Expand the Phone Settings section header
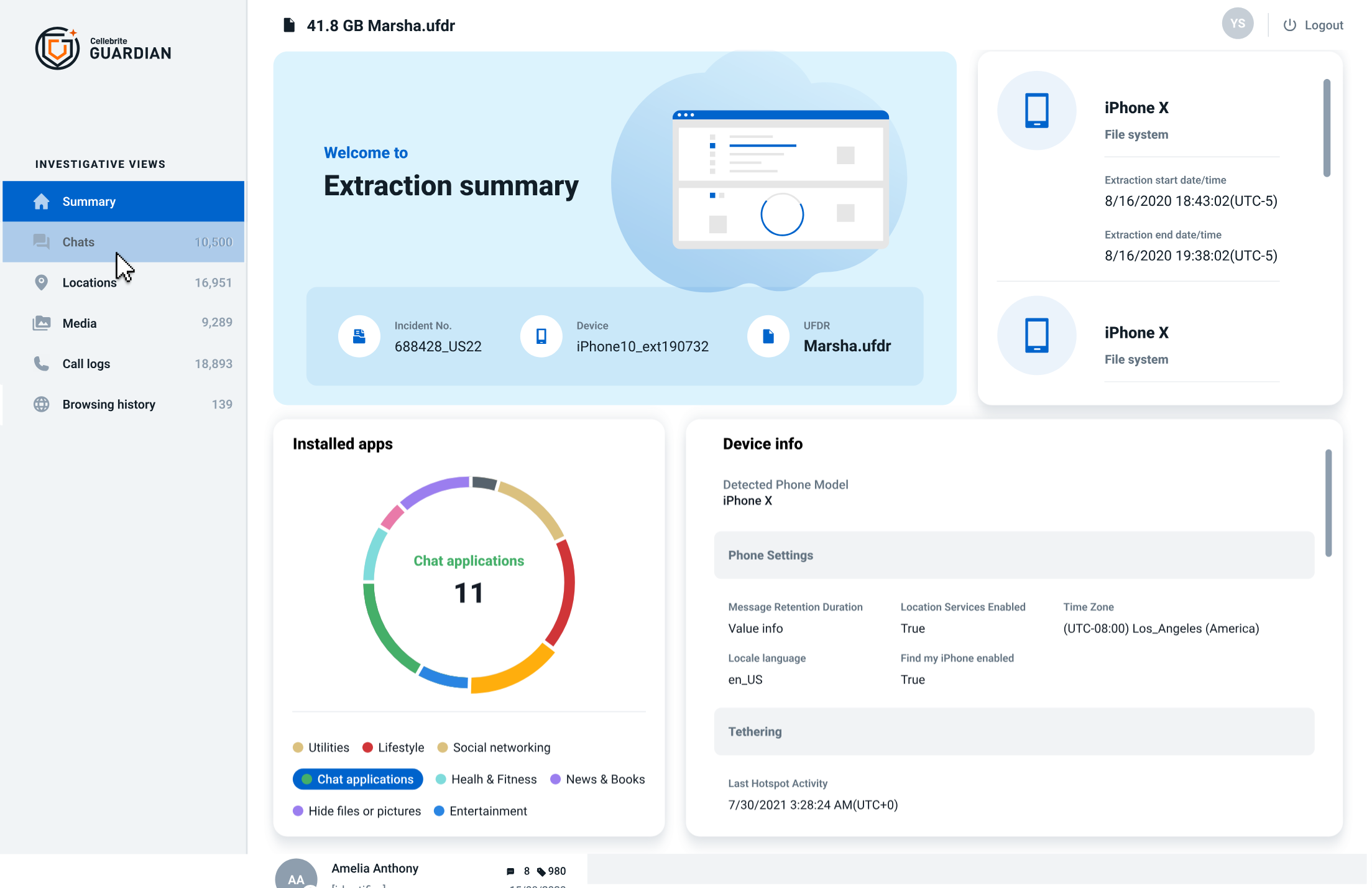 click(1014, 555)
